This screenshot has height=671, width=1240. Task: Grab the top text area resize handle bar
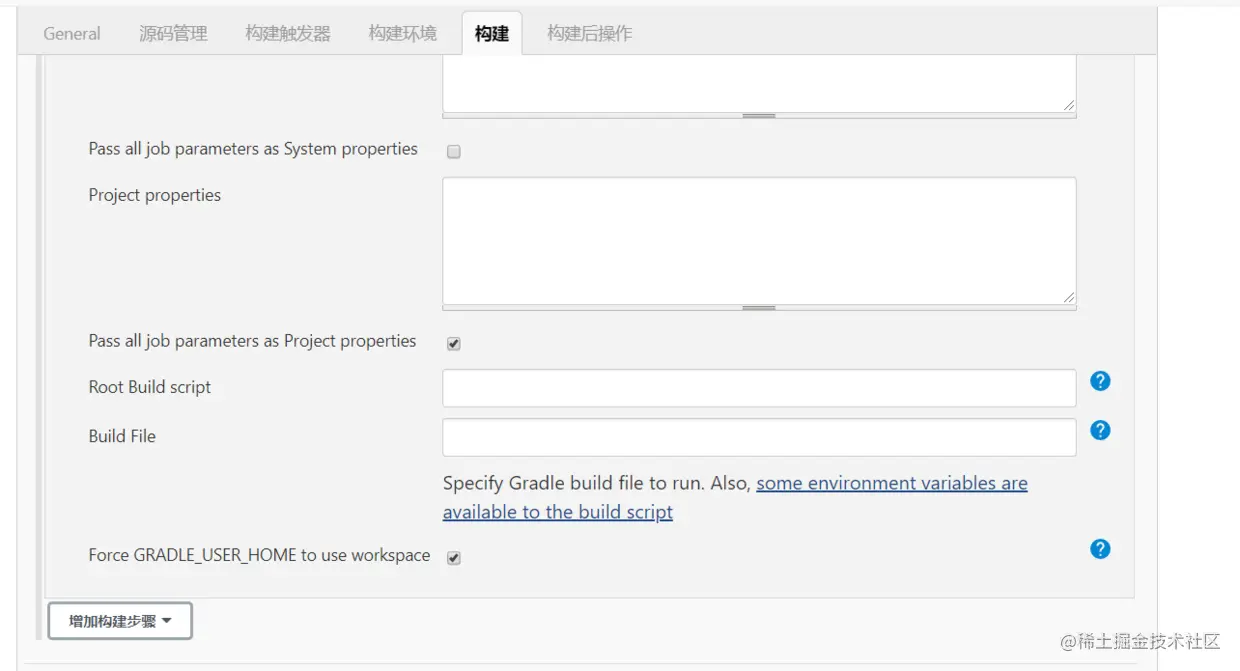coord(759,116)
